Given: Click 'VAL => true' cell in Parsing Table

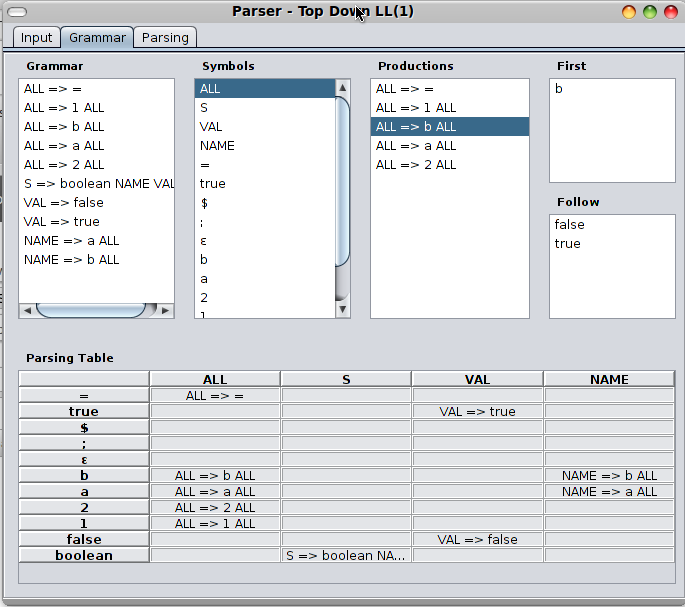Looking at the screenshot, I should (477, 411).
